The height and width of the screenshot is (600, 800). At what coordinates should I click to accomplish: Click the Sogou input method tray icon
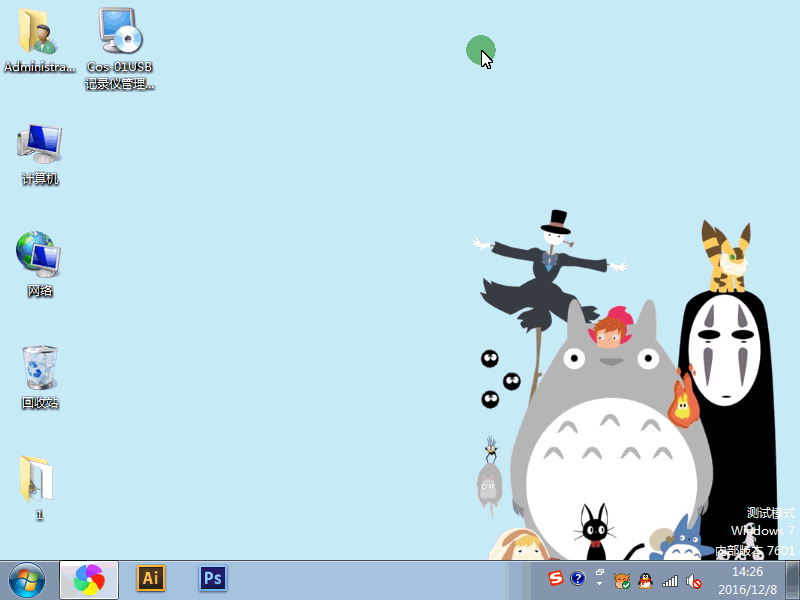point(556,579)
